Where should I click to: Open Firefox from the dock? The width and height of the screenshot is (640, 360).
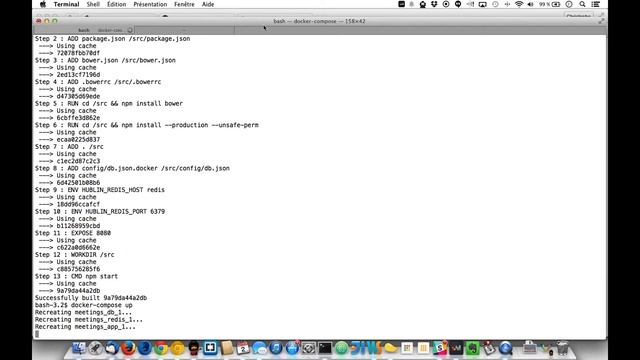point(128,348)
